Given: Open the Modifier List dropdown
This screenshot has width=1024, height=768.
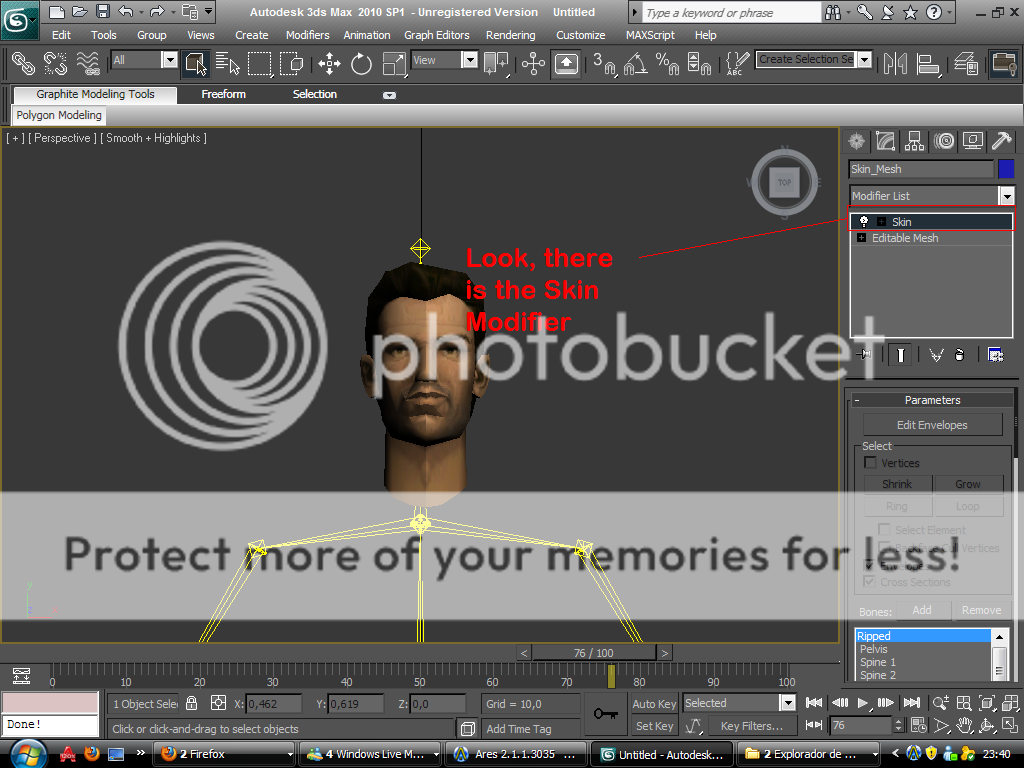Looking at the screenshot, I should pyautogui.click(x=1005, y=196).
